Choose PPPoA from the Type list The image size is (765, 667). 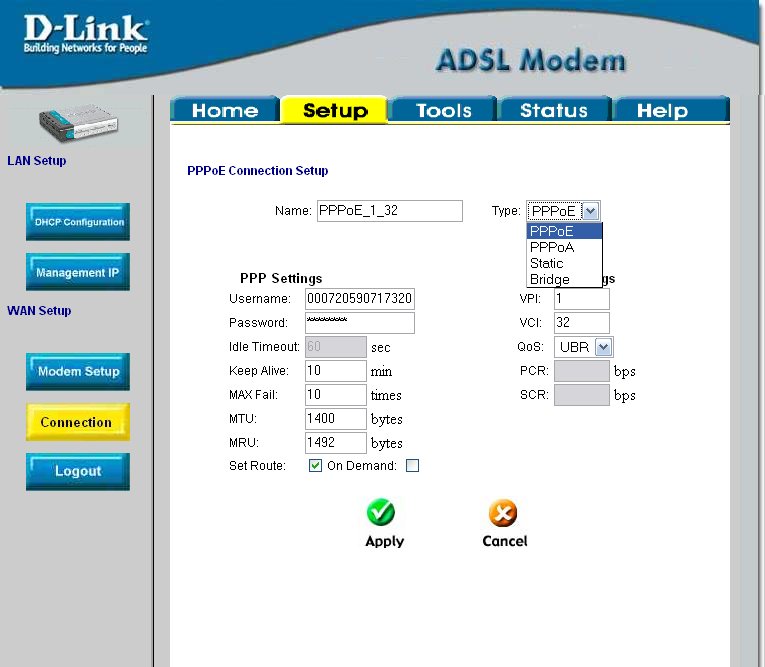(x=564, y=247)
